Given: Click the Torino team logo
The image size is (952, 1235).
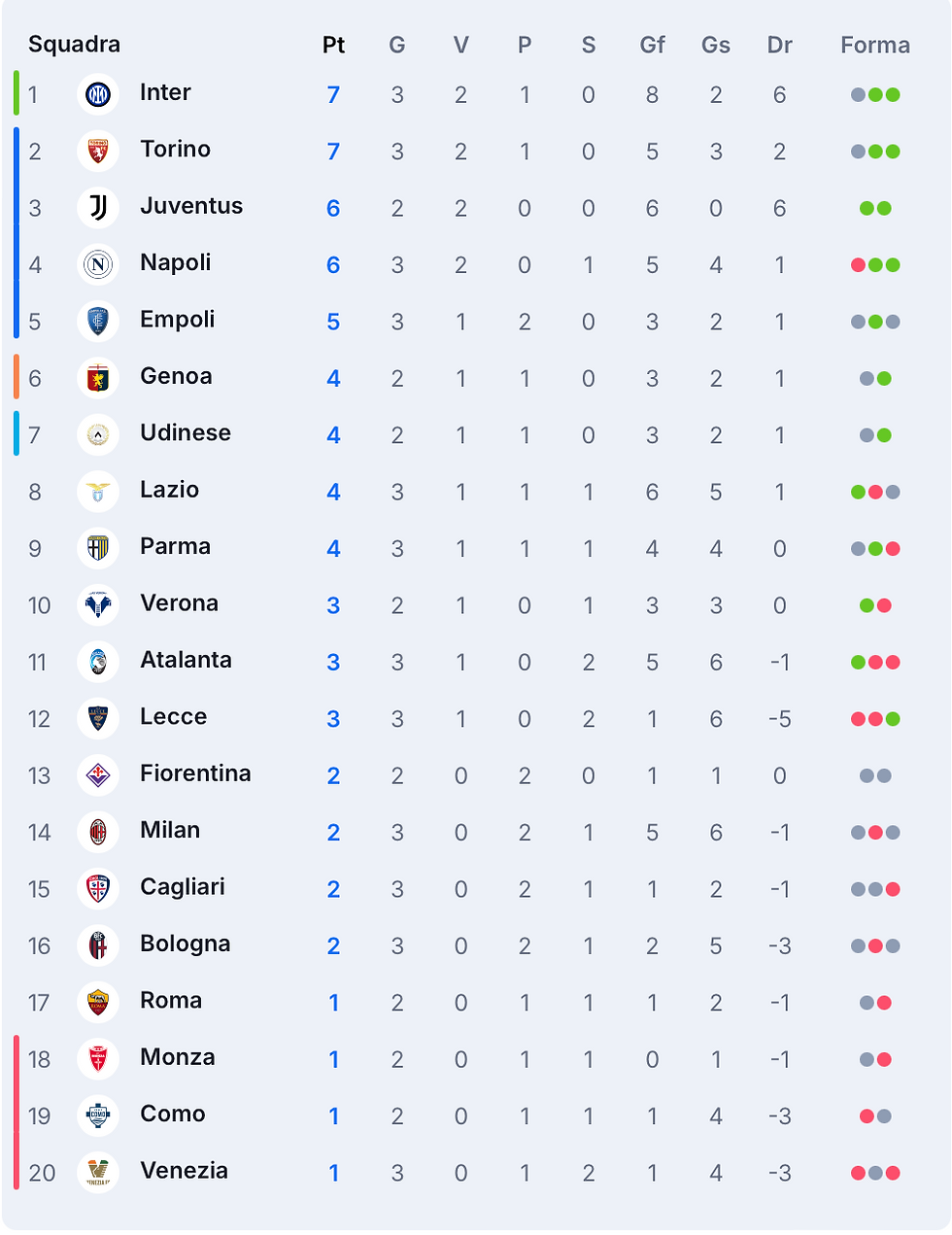Looking at the screenshot, I should pyautogui.click(x=98, y=151).
